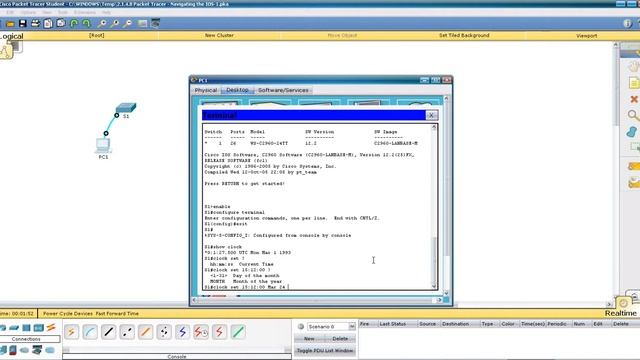640x360 pixels.
Task: Choose the green octal cable
Action: click(238, 332)
